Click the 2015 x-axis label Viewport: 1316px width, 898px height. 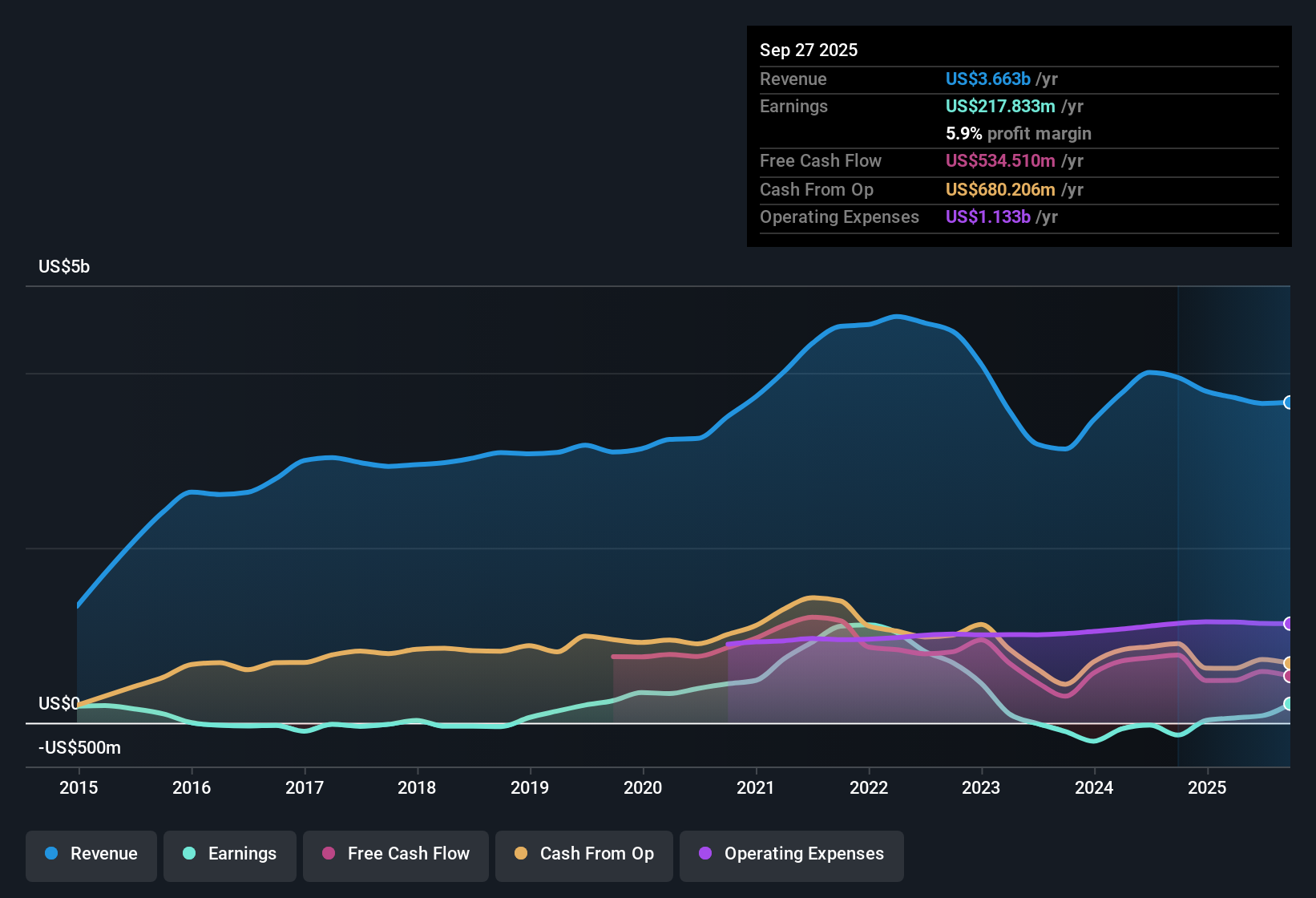click(79, 787)
